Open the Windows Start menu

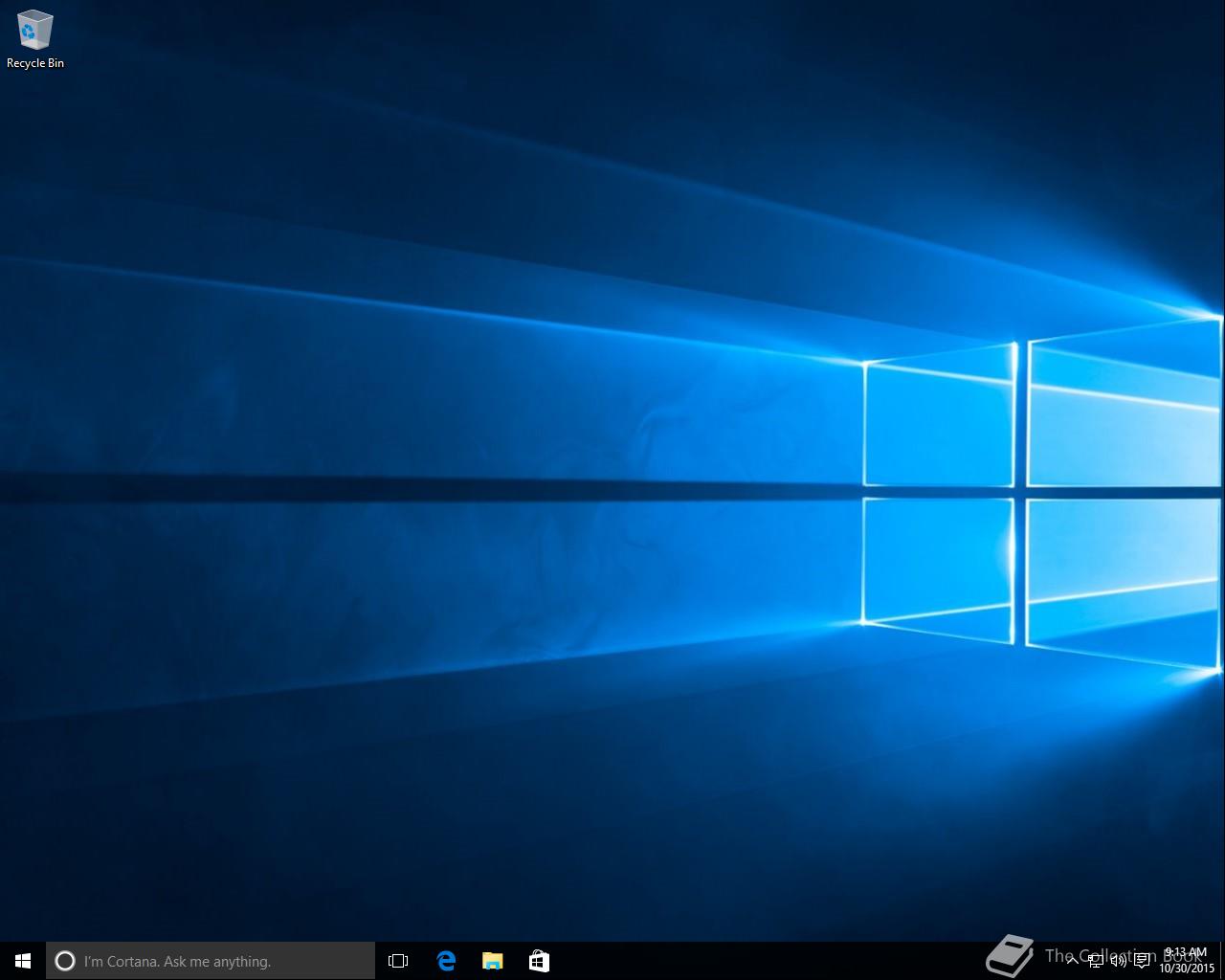[23, 961]
